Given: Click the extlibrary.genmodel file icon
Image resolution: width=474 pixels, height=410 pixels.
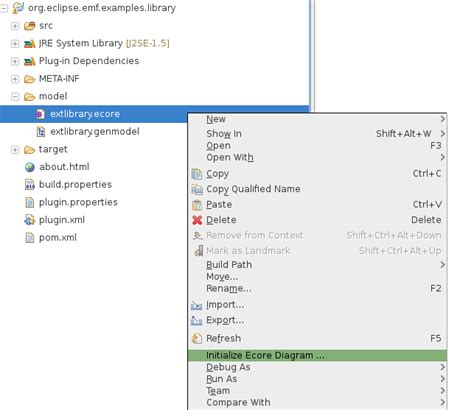Looking at the screenshot, I should pos(40,132).
